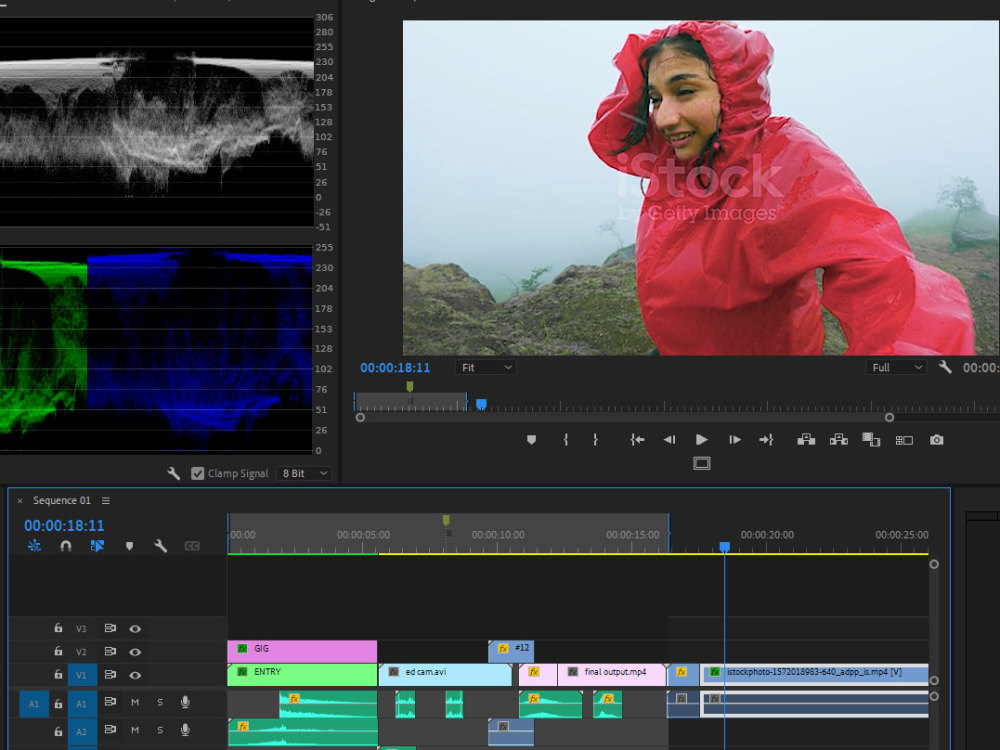This screenshot has width=1000, height=750.
Task: Toggle safe margins below the play button
Action: [702, 463]
